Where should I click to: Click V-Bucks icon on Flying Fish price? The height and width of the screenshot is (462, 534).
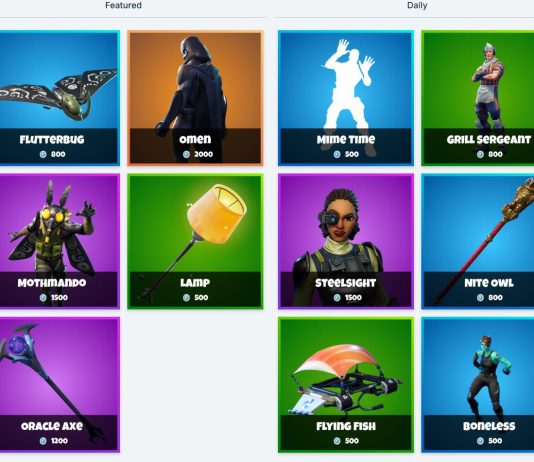tap(337, 441)
